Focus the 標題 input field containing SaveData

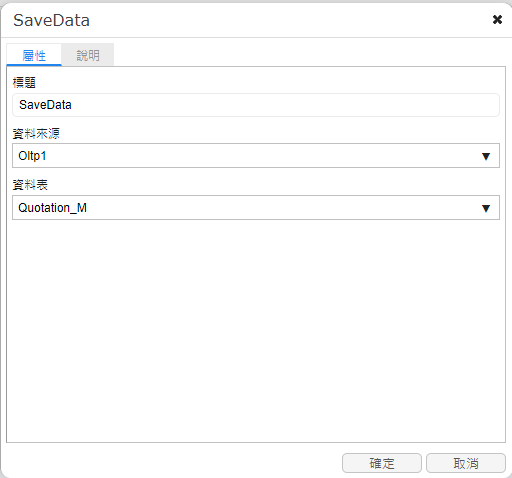click(x=256, y=105)
